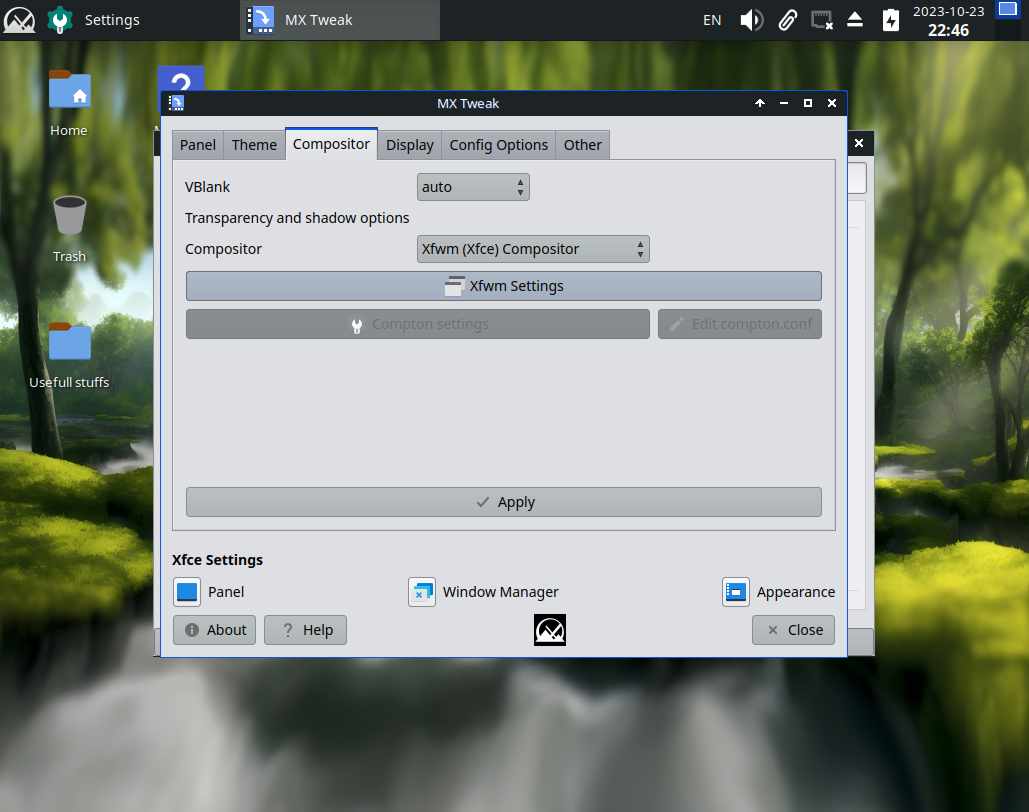Click the paperclip clipboard tray icon
This screenshot has width=1029, height=812.
(787, 20)
